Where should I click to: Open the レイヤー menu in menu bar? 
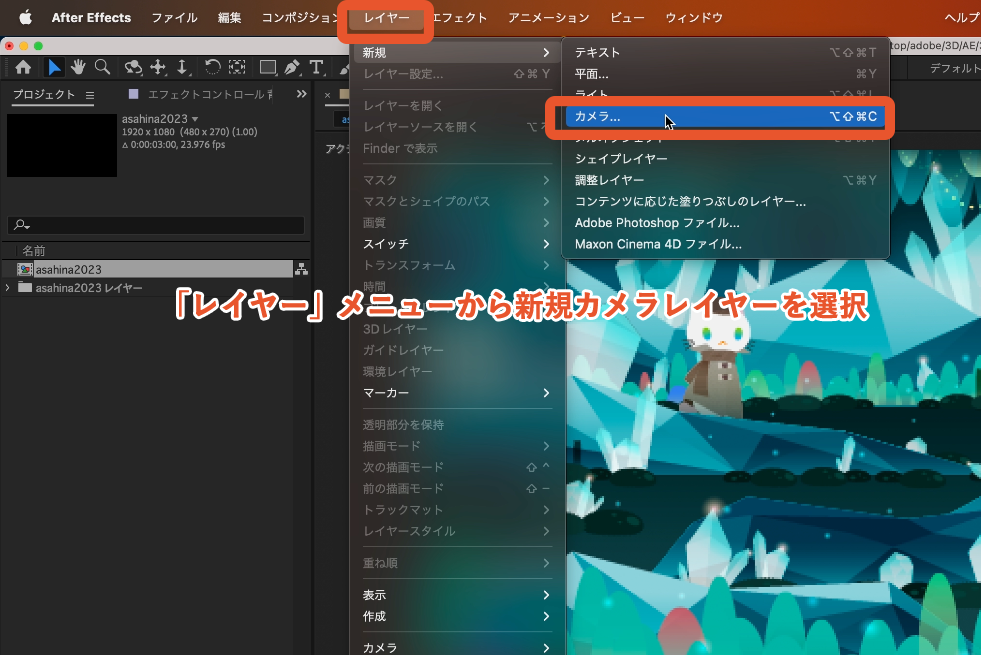[386, 18]
